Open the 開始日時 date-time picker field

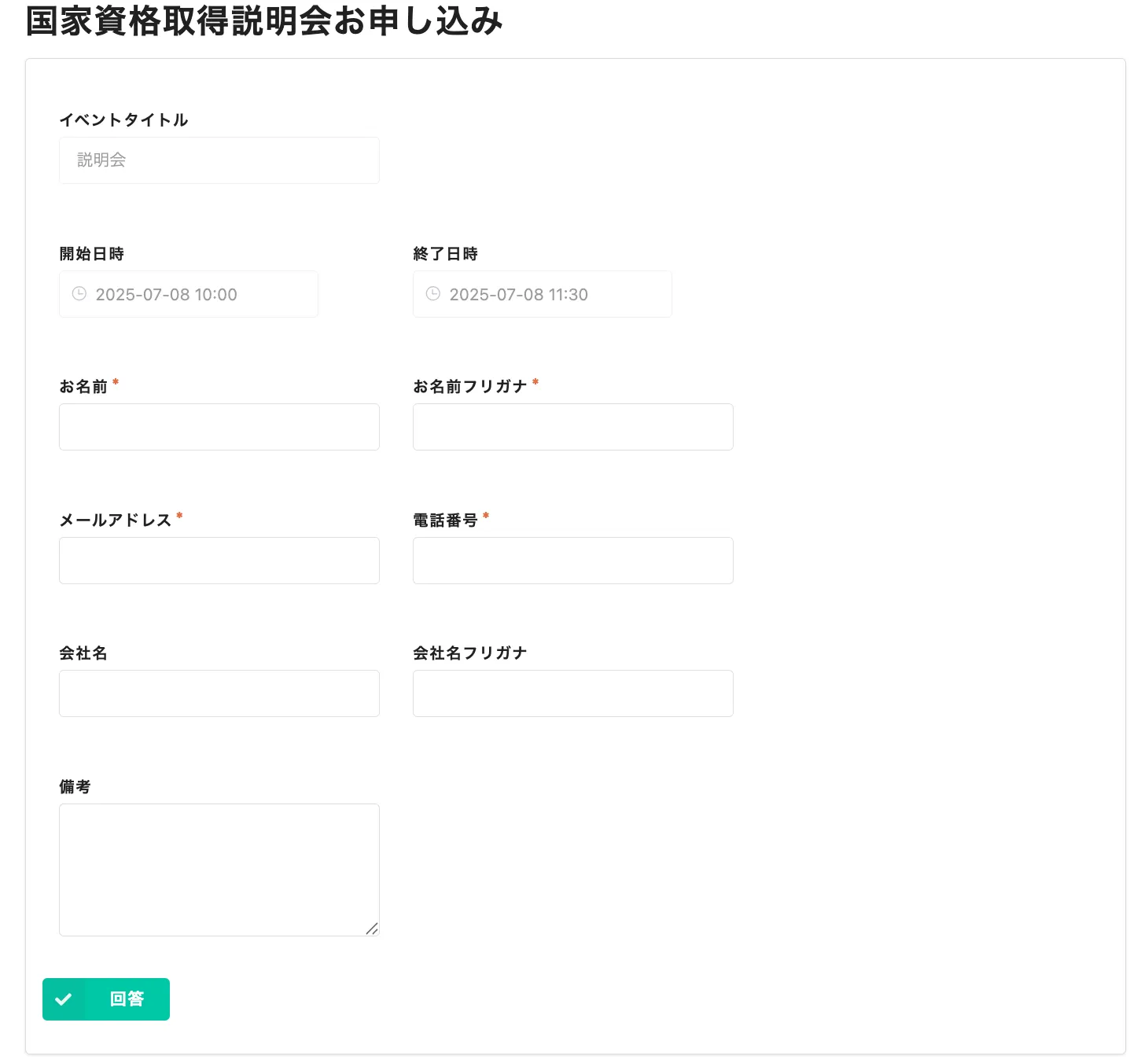point(189,294)
